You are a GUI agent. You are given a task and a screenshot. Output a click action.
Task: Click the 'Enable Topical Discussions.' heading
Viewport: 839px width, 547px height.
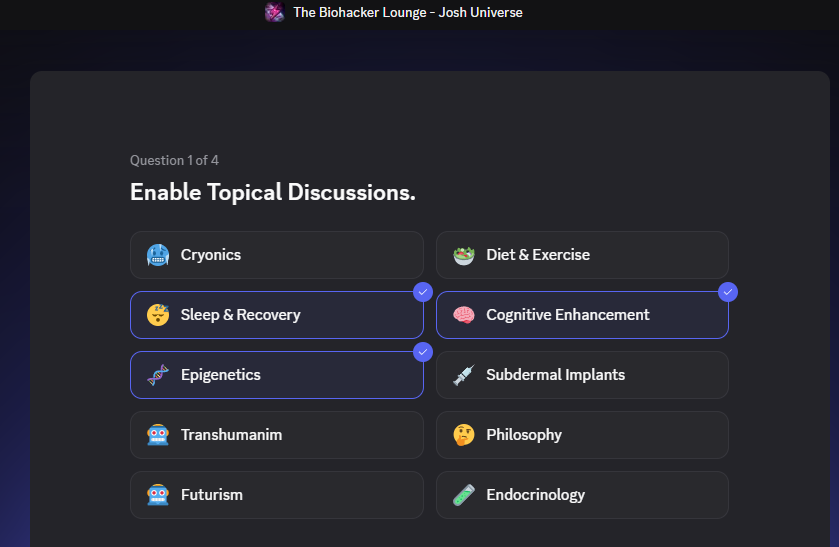[x=272, y=192]
